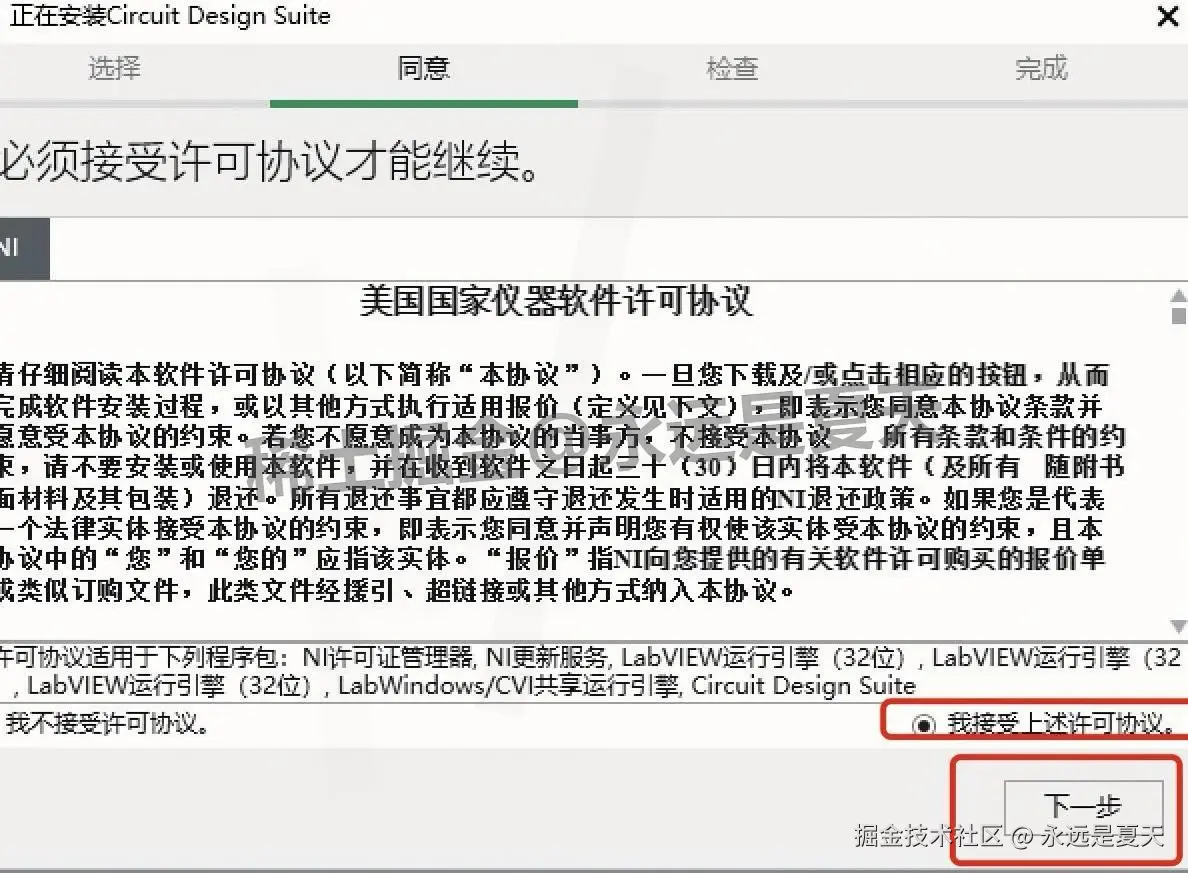Viewport: 1188px width, 873px height.
Task: Click the 美国国家仪器软件许可协议 heading
Action: click(556, 301)
